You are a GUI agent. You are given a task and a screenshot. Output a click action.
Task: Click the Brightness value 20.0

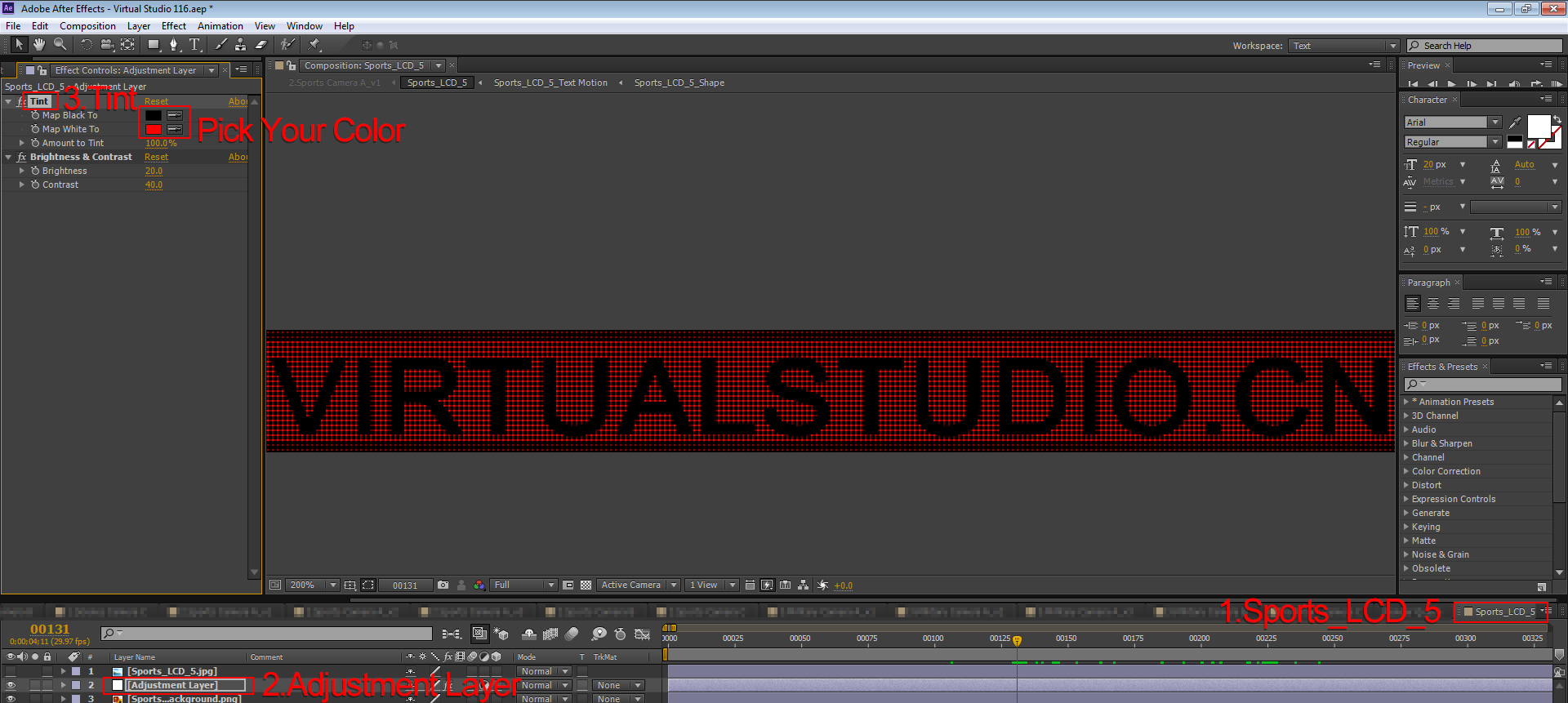coord(154,171)
